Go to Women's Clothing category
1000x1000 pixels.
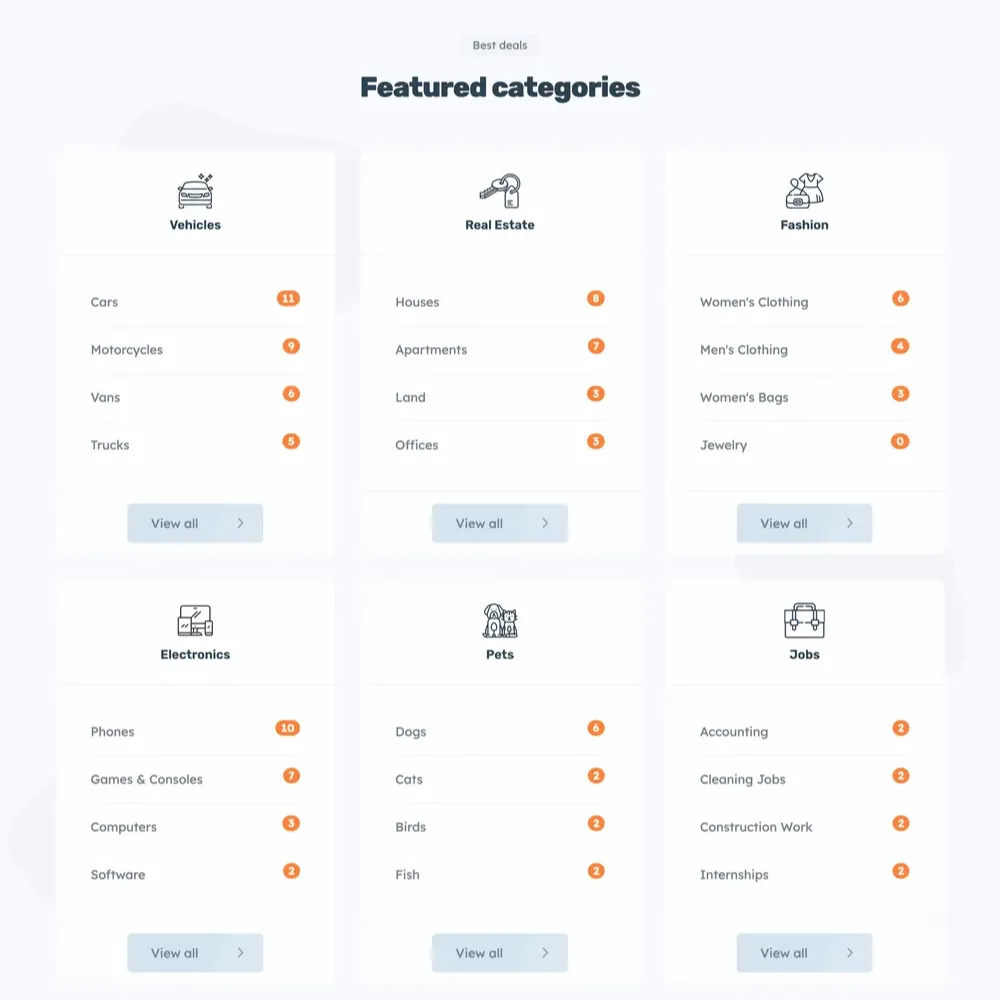(x=754, y=302)
